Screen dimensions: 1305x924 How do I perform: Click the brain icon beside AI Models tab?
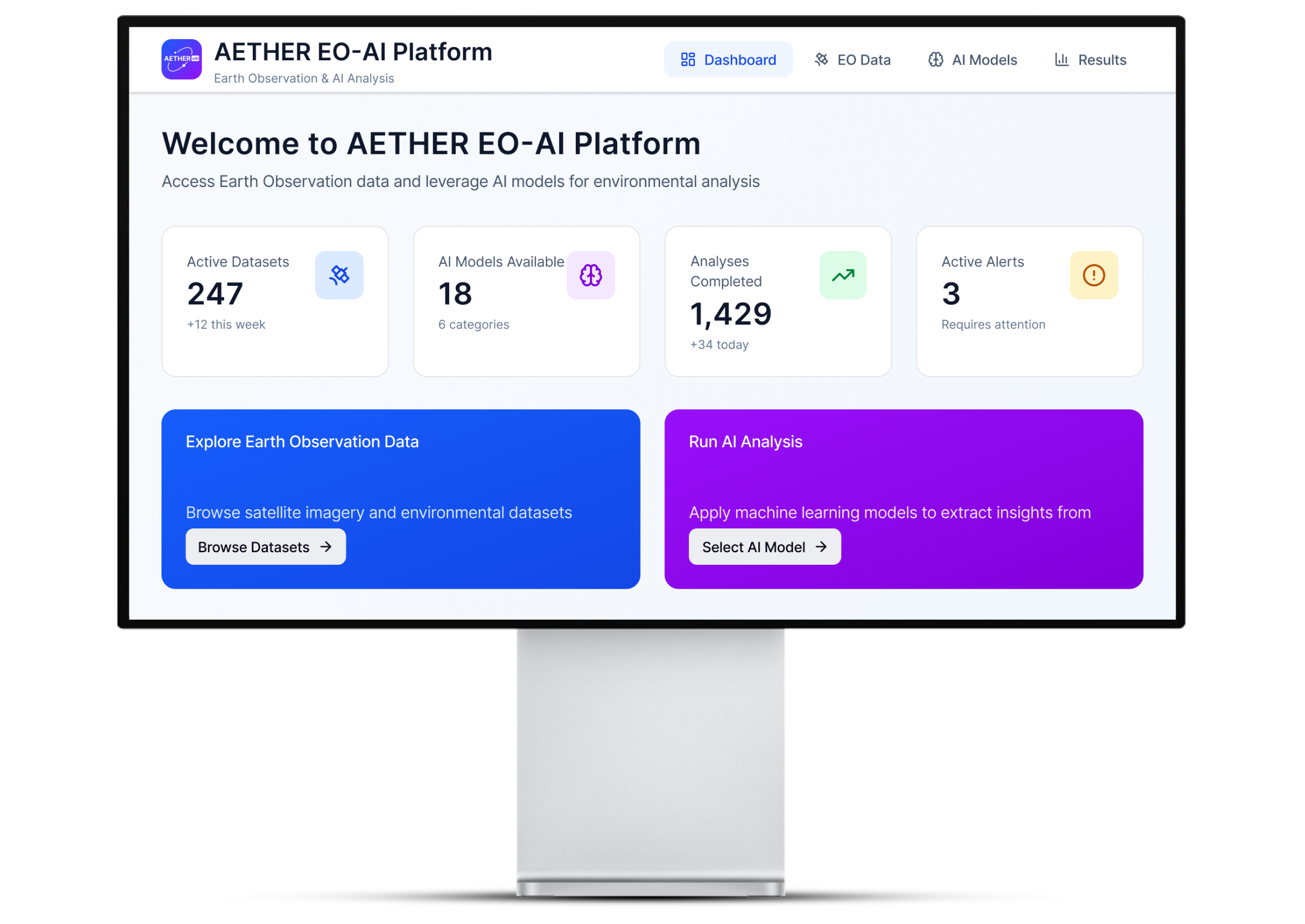point(935,60)
